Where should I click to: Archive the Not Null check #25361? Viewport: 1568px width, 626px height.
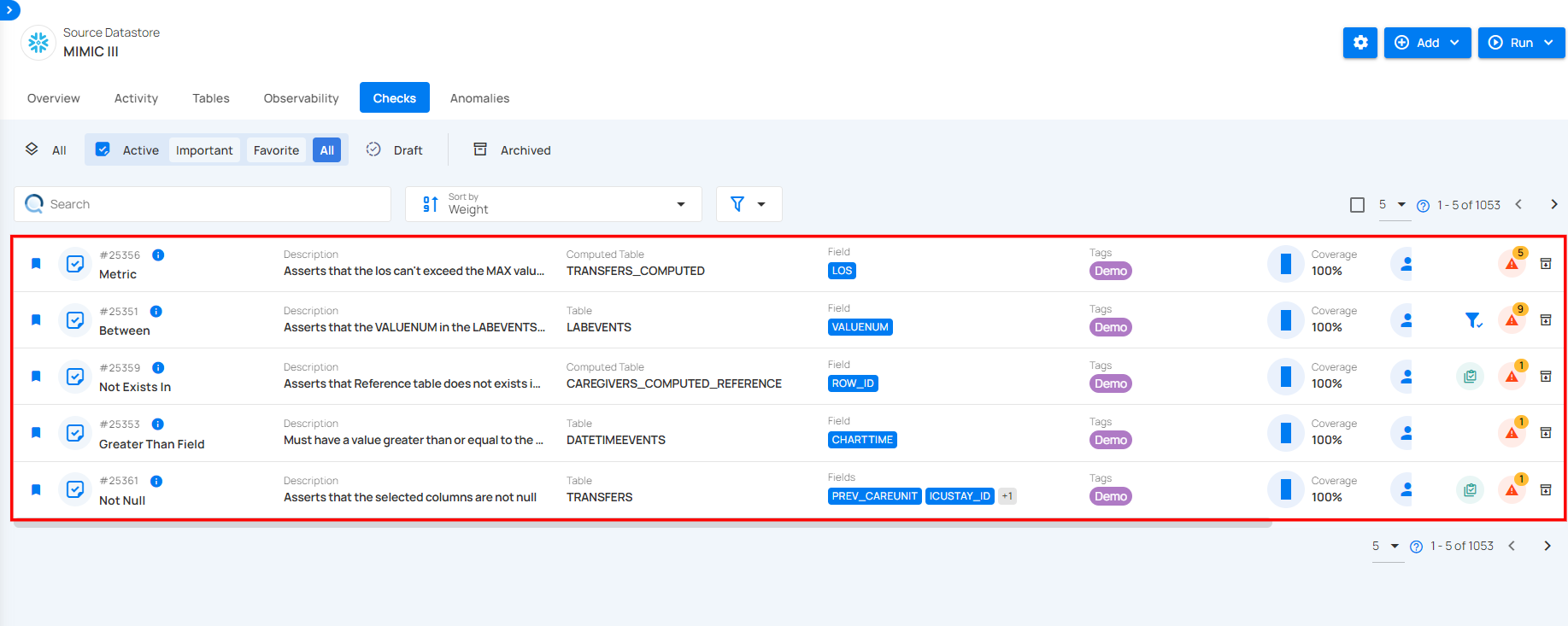(x=1546, y=490)
